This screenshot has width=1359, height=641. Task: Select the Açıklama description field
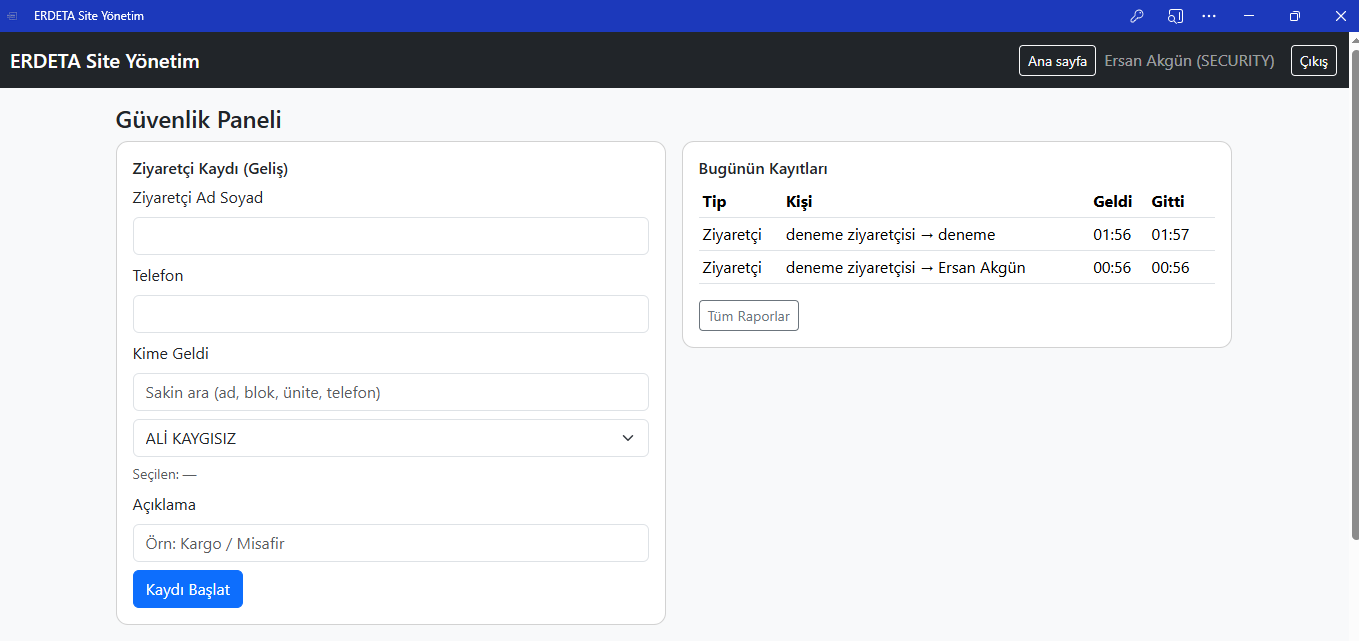pos(390,543)
